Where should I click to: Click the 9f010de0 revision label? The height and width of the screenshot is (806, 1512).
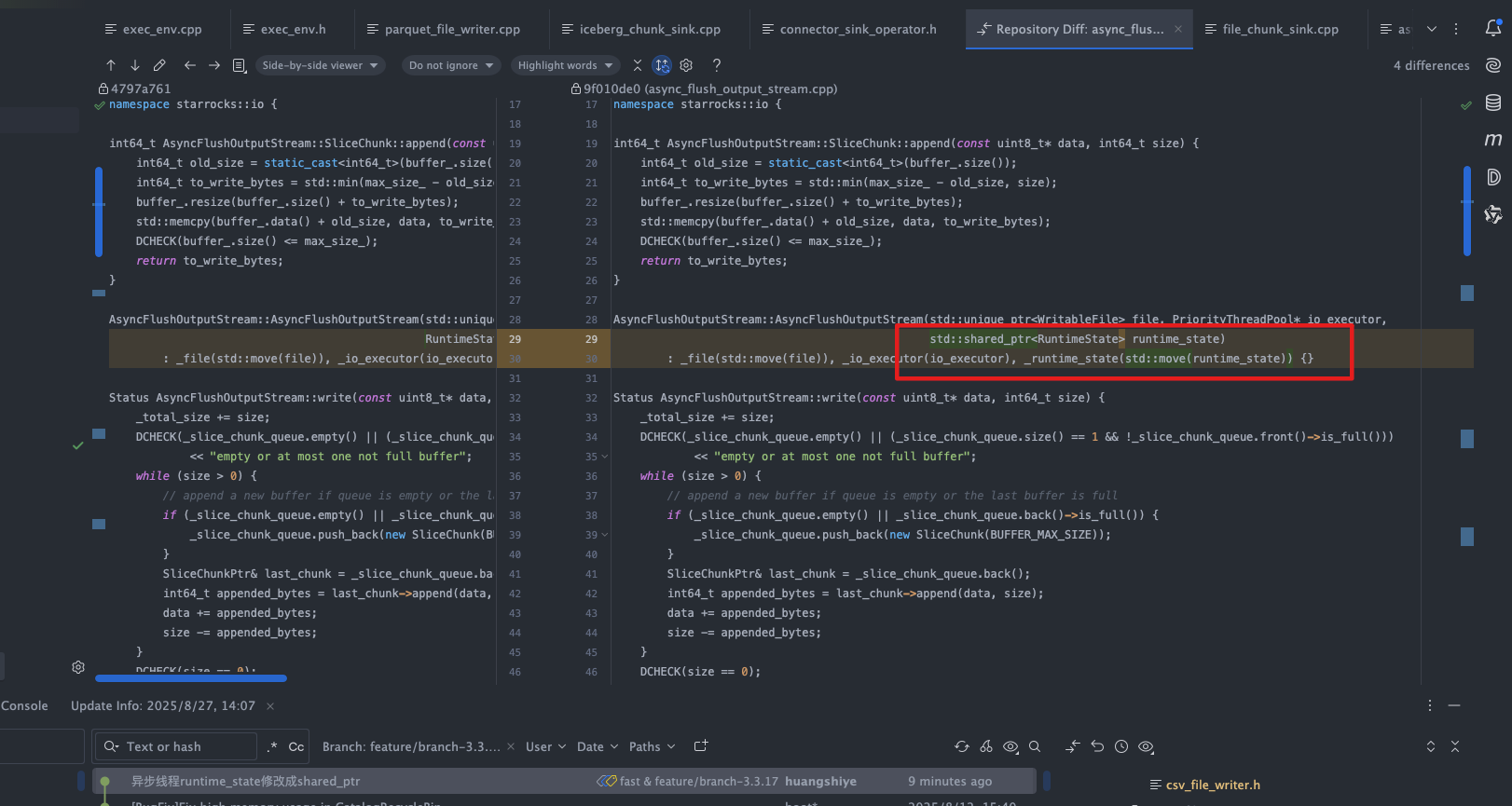(x=705, y=89)
